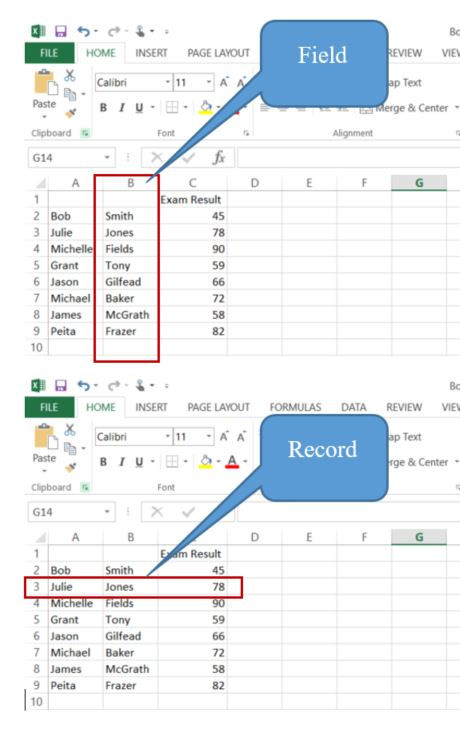
Task: Toggle Bold in the lower Excel ribbon
Action: point(103,462)
